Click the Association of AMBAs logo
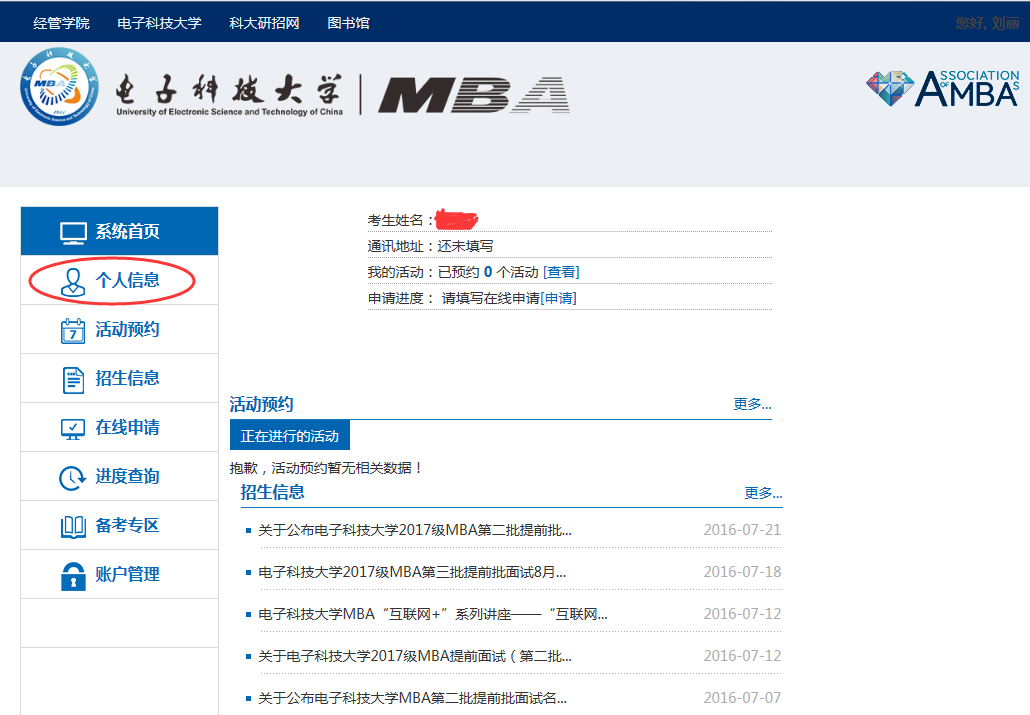Screen dimensions: 1030x715 [943, 89]
